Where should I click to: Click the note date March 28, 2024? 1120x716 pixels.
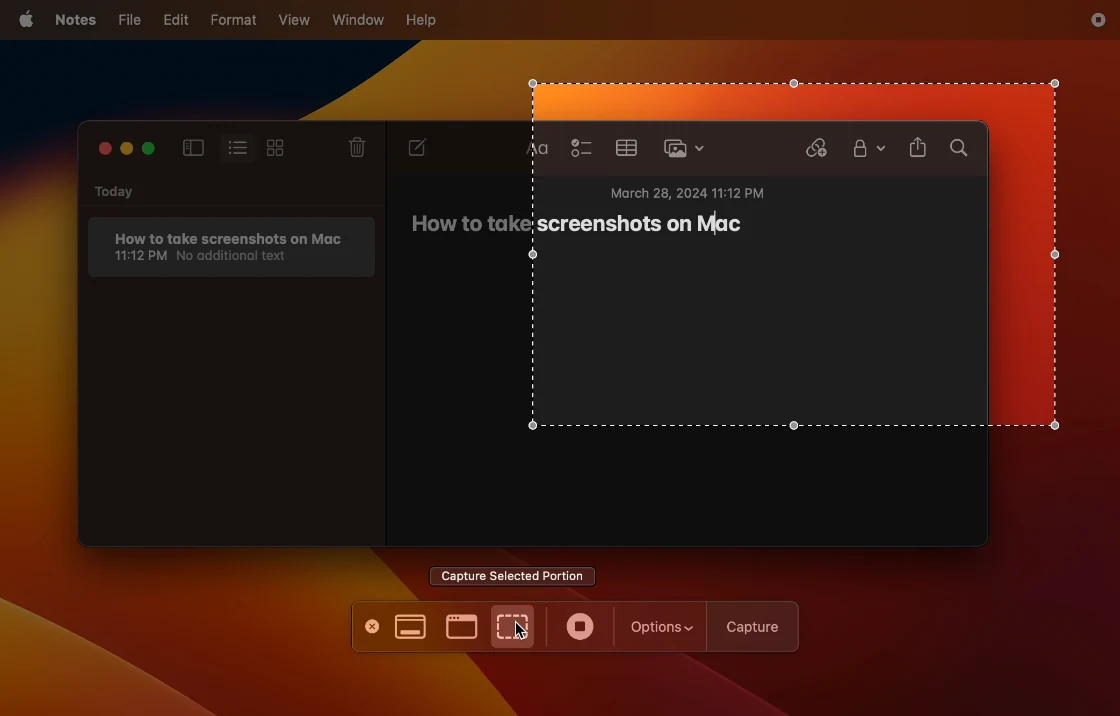point(687,193)
